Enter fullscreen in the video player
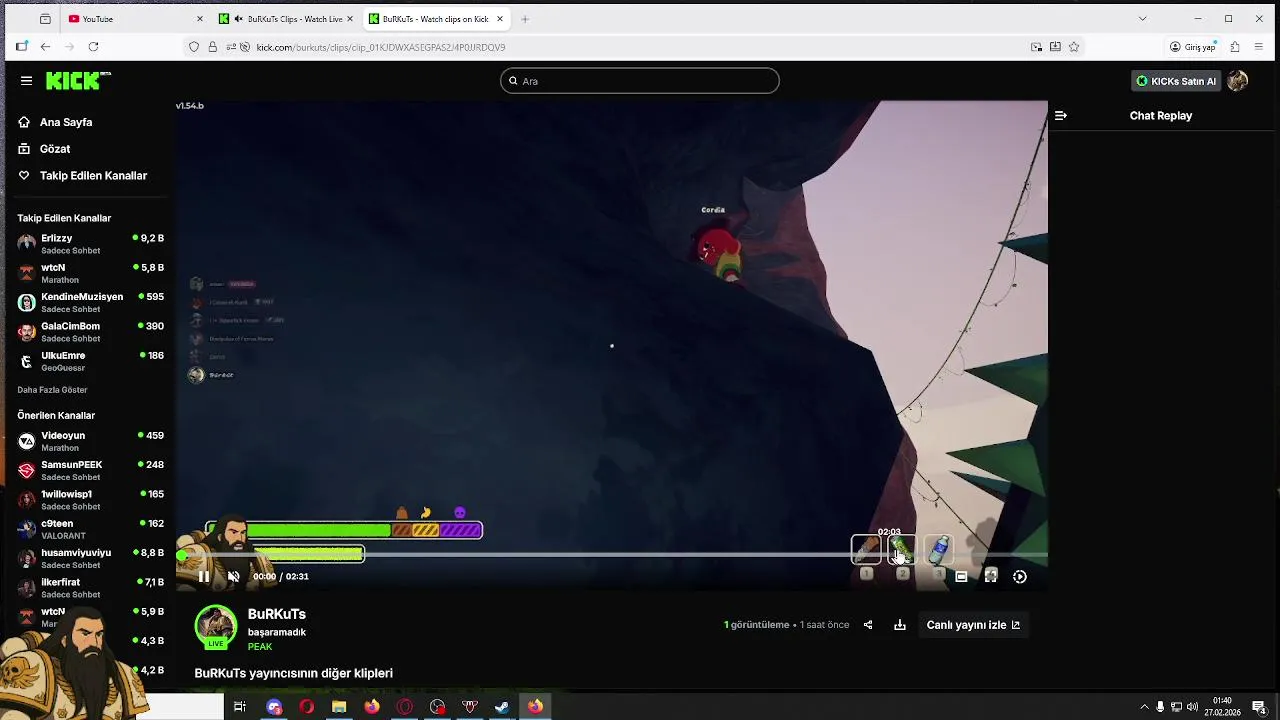Screen dimensions: 1280x720 point(991,576)
